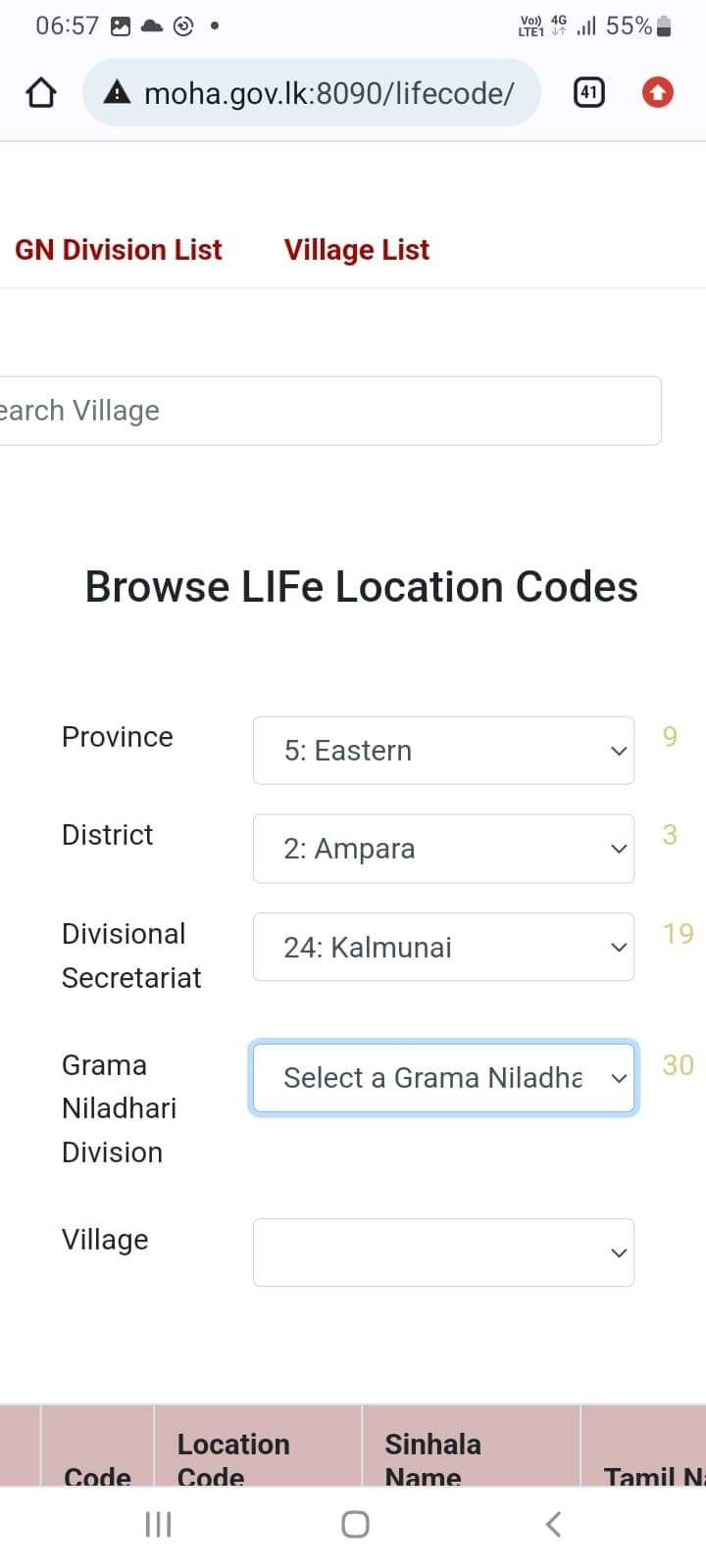The image size is (706, 1568).
Task: Tap the moha.gov.lk URL address bar
Action: click(x=328, y=93)
